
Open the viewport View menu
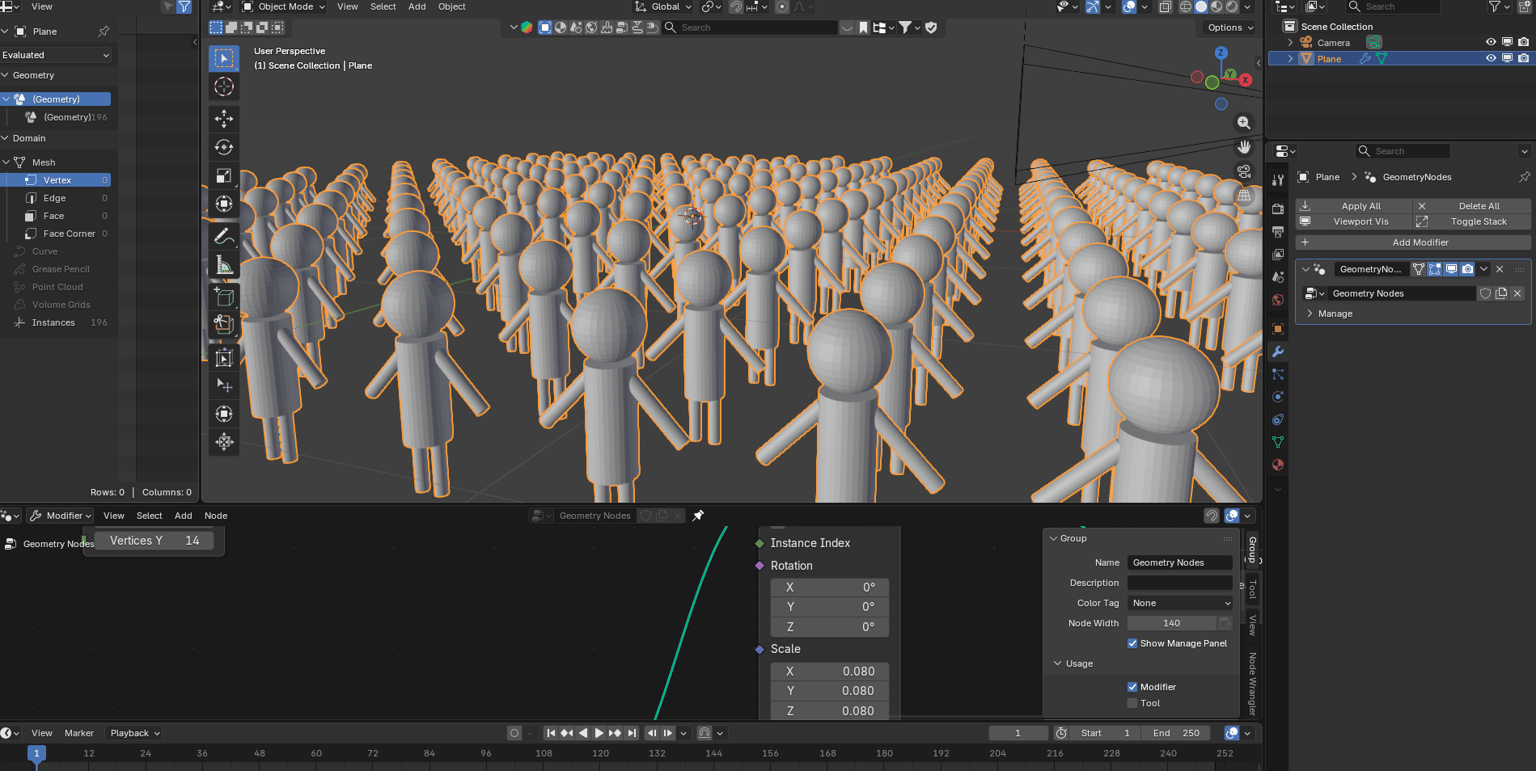pyautogui.click(x=347, y=7)
